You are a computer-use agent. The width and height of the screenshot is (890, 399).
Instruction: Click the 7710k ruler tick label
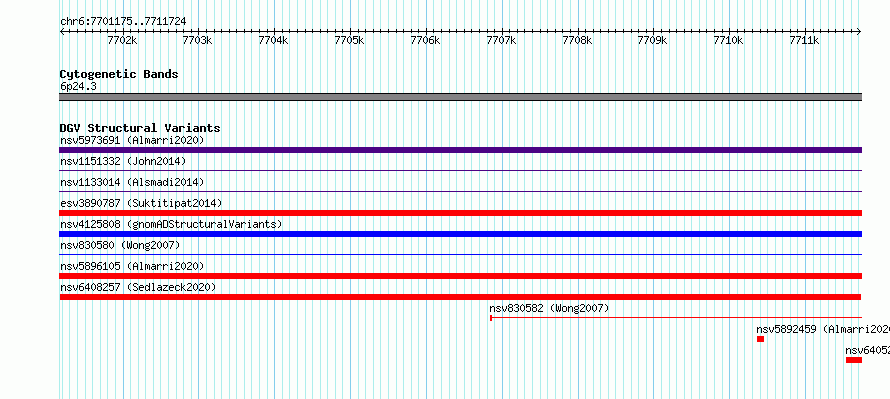[728, 41]
